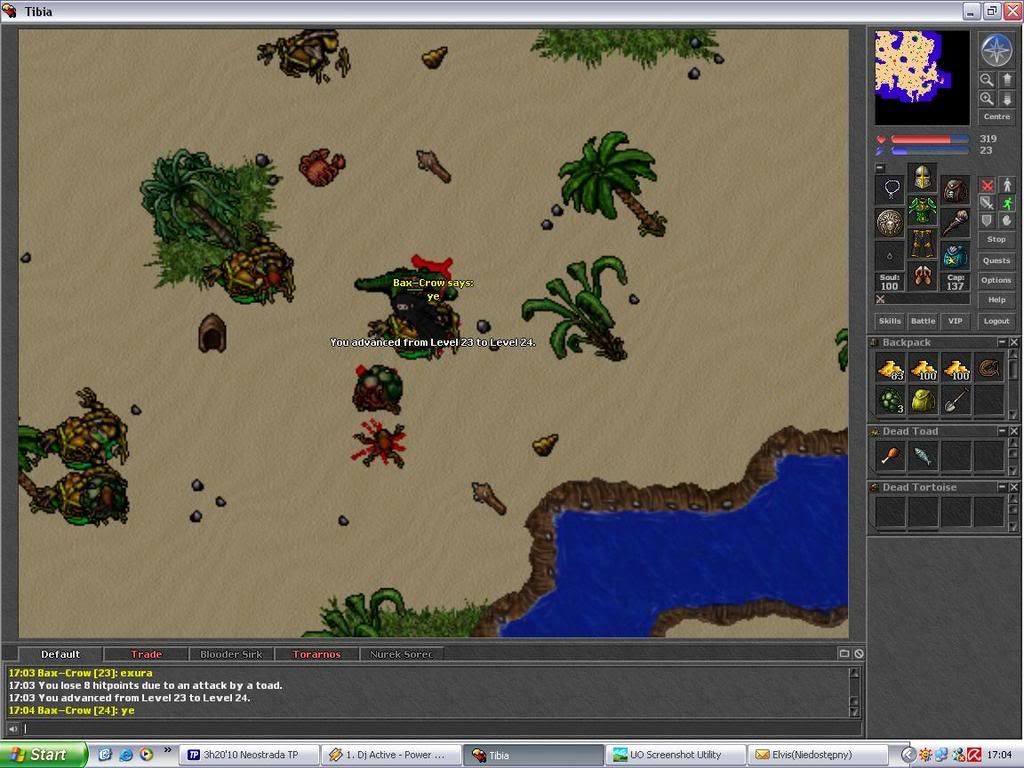Toggle chase opponent running mode

1006,203
